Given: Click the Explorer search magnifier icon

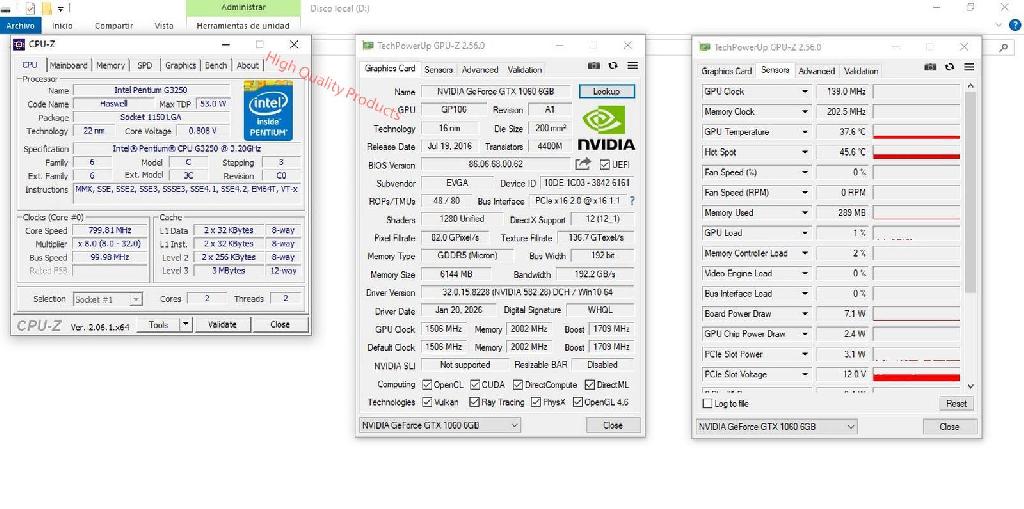Looking at the screenshot, I should pos(1004,48).
